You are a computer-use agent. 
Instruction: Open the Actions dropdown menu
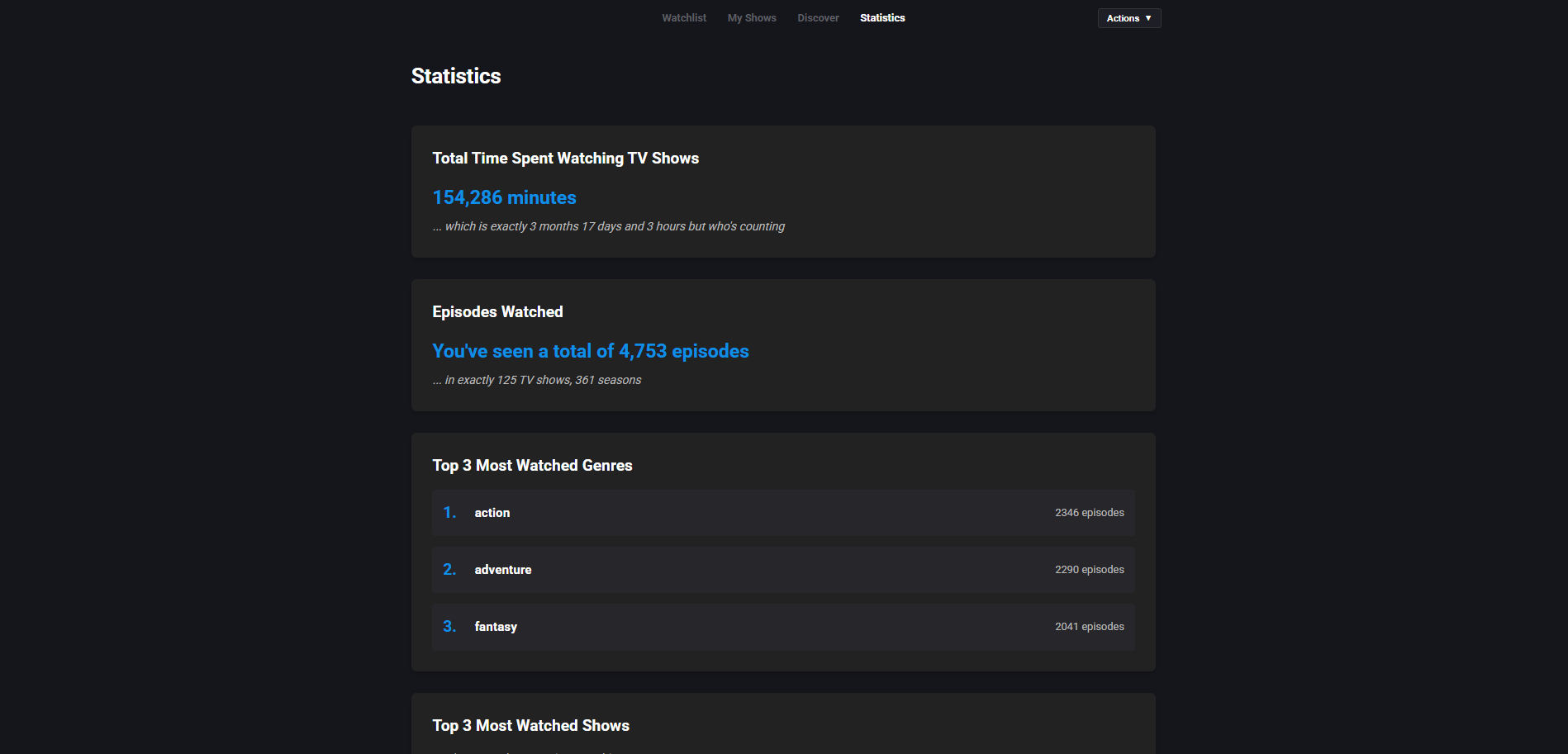pos(1128,18)
